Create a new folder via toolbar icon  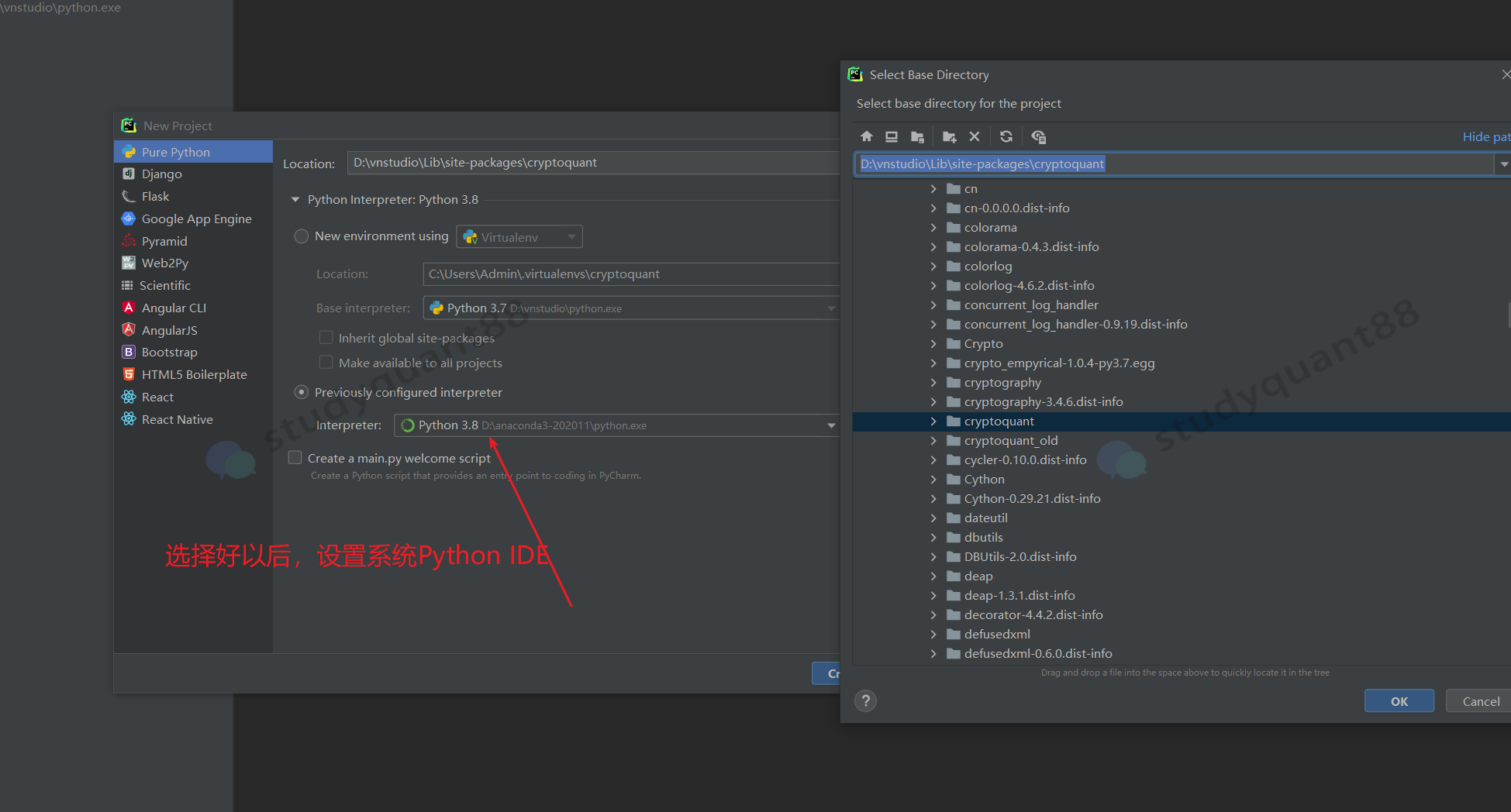pos(949,136)
